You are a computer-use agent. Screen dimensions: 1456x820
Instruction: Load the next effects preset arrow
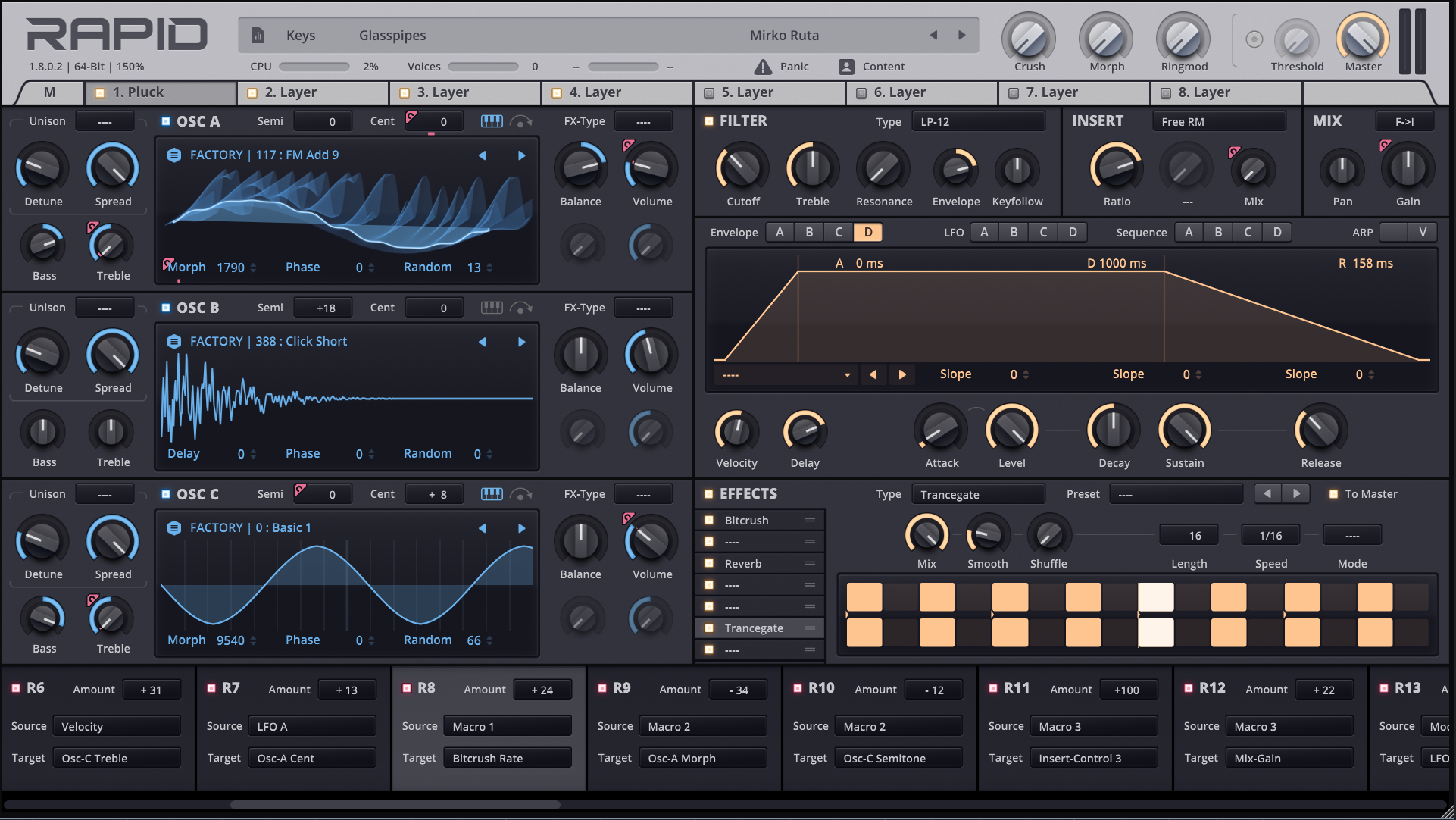tap(1296, 493)
